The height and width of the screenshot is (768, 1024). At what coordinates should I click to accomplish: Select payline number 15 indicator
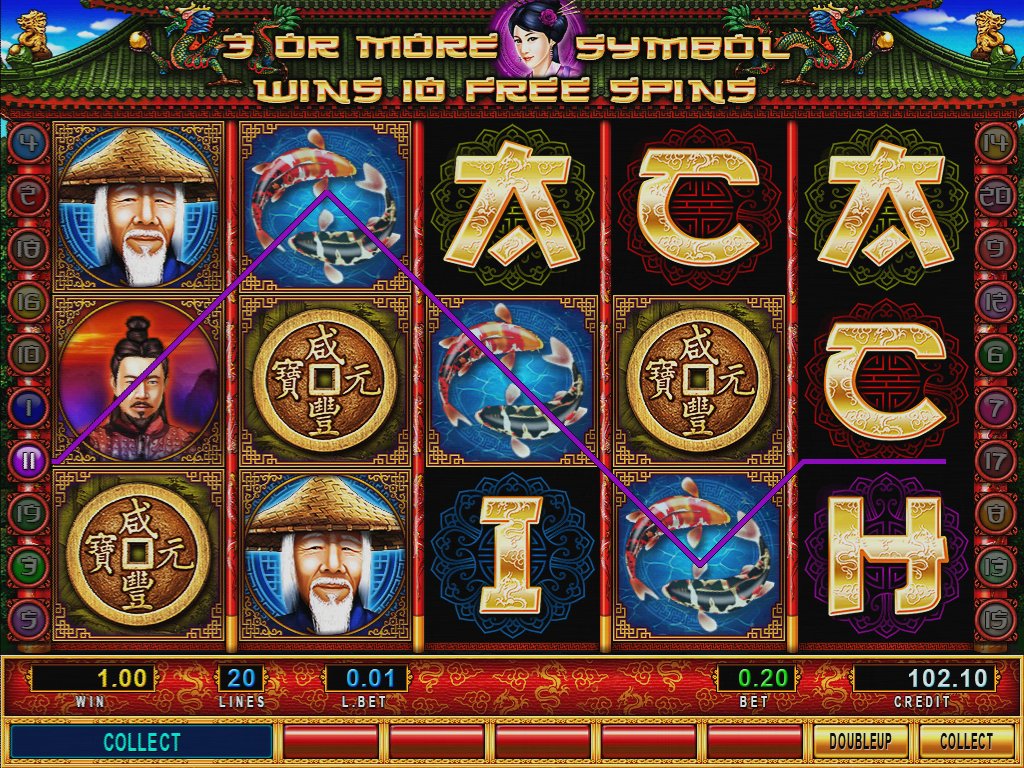(995, 619)
